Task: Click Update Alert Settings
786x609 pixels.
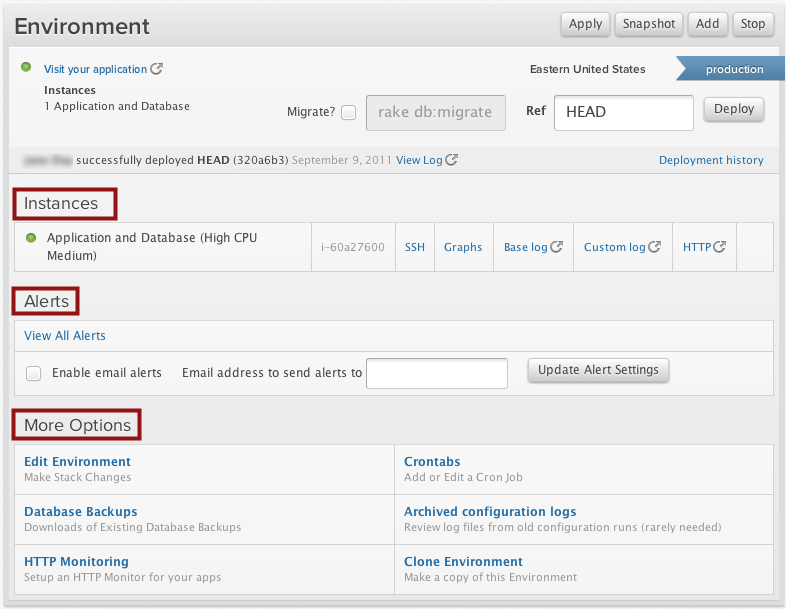Action: [x=598, y=370]
